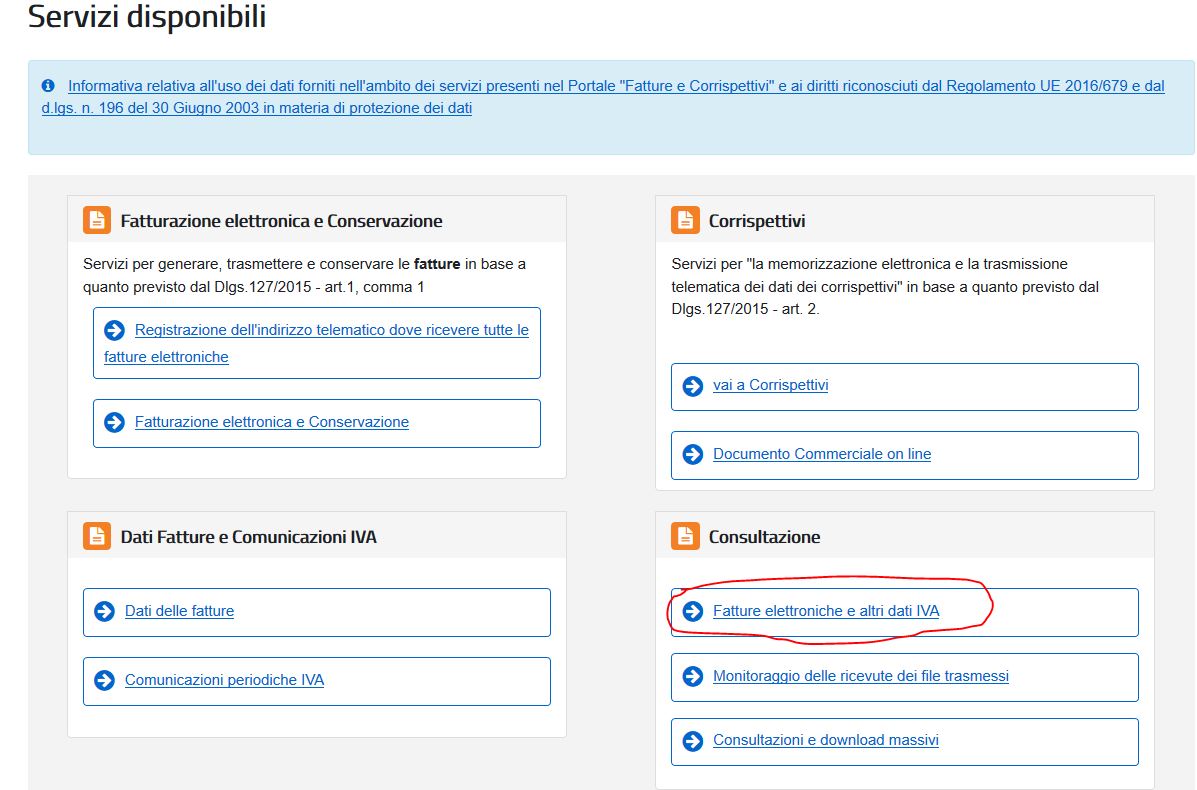The height and width of the screenshot is (790, 1197).
Task: Open Documento Commerciale on line
Action: [x=821, y=454]
